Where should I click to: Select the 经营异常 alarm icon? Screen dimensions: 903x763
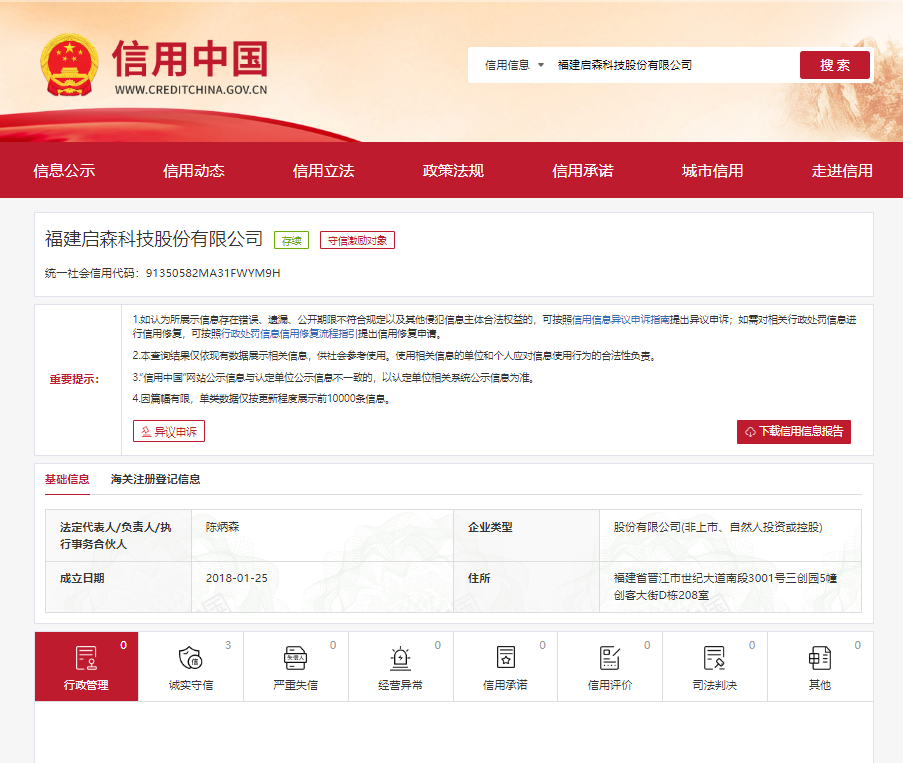coord(400,658)
